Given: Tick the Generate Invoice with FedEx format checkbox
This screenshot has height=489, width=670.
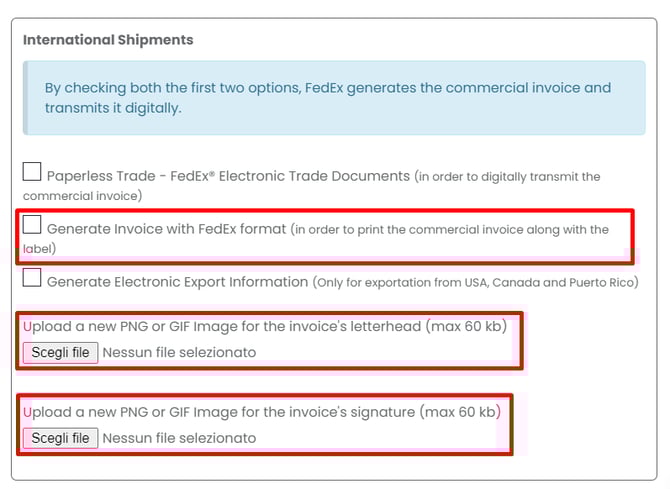Looking at the screenshot, I should click(x=32, y=226).
